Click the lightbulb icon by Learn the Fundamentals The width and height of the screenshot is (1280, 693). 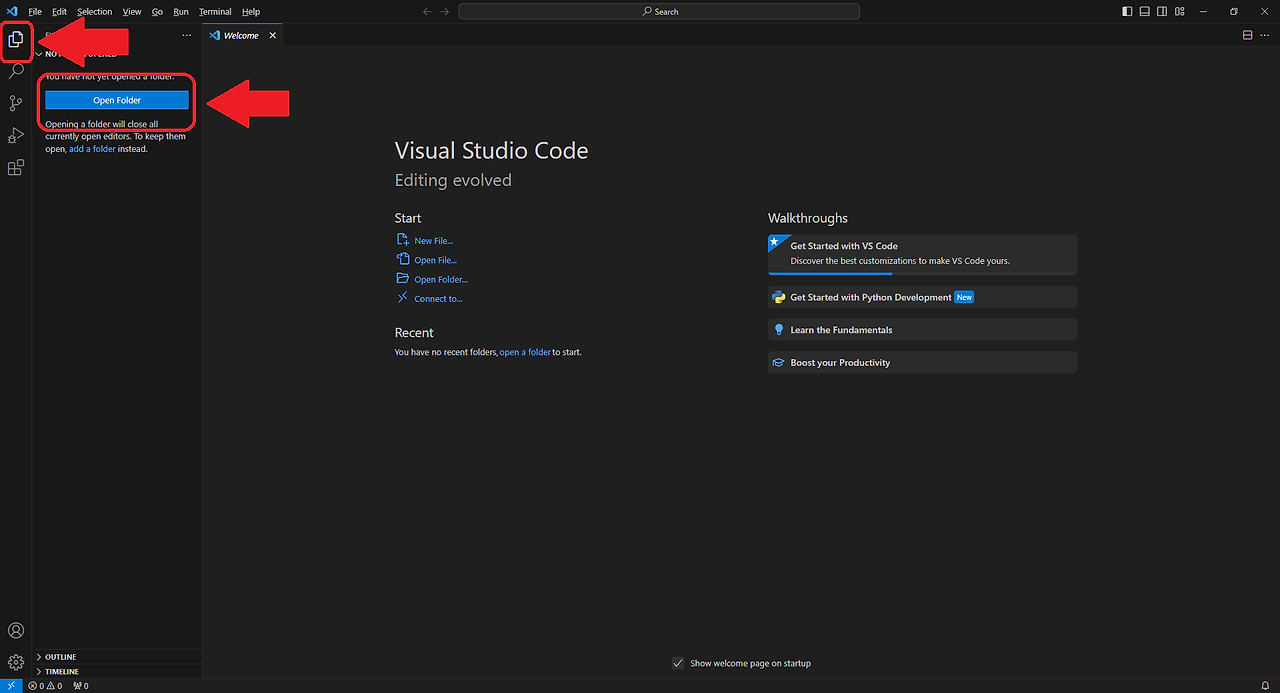pos(779,330)
